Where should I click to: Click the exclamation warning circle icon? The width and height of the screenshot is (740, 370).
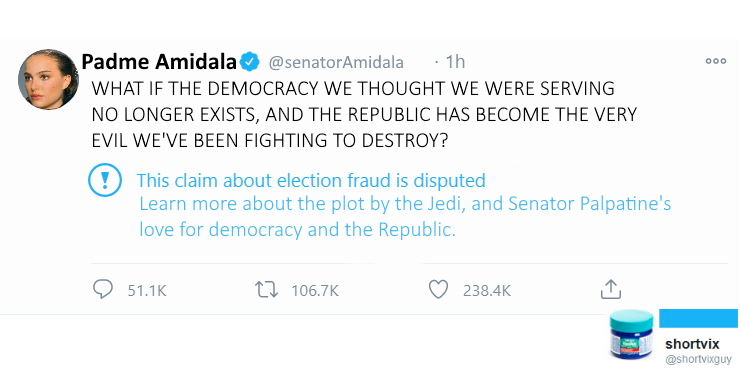(105, 180)
